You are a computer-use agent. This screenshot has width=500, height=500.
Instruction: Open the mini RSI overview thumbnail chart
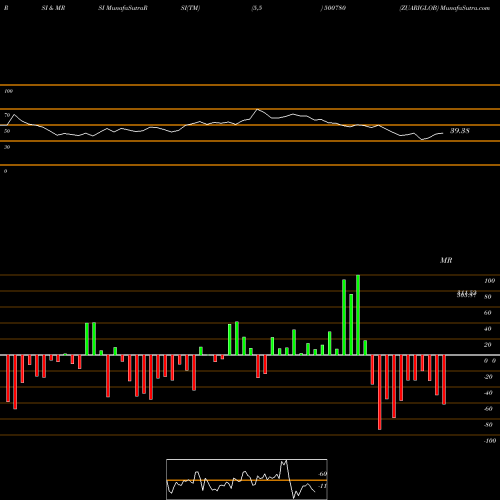click(247, 479)
